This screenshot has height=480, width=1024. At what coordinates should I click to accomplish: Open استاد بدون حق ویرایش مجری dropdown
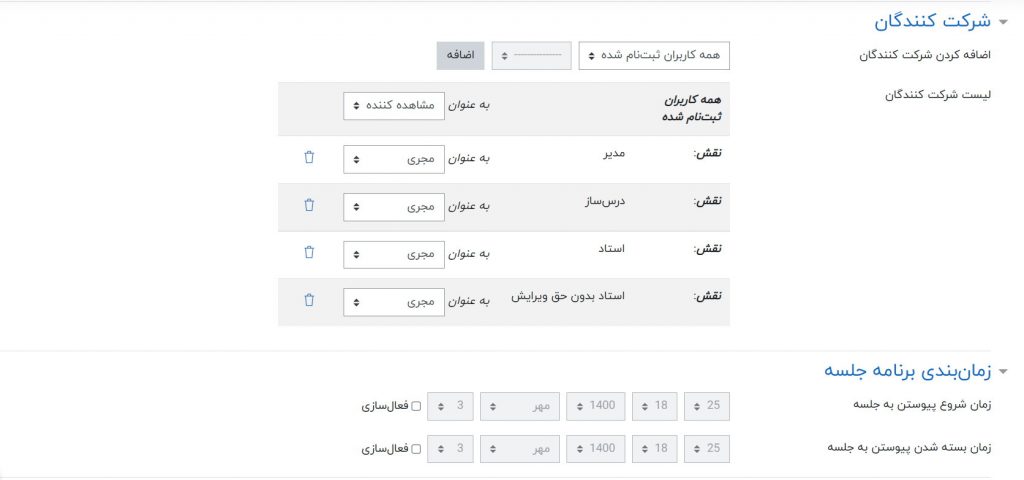[x=380, y=301]
